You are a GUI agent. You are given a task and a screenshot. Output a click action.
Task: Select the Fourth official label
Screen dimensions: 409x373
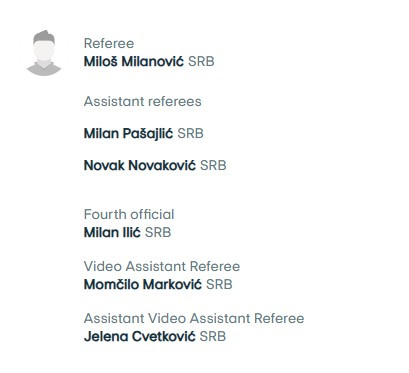coord(129,214)
